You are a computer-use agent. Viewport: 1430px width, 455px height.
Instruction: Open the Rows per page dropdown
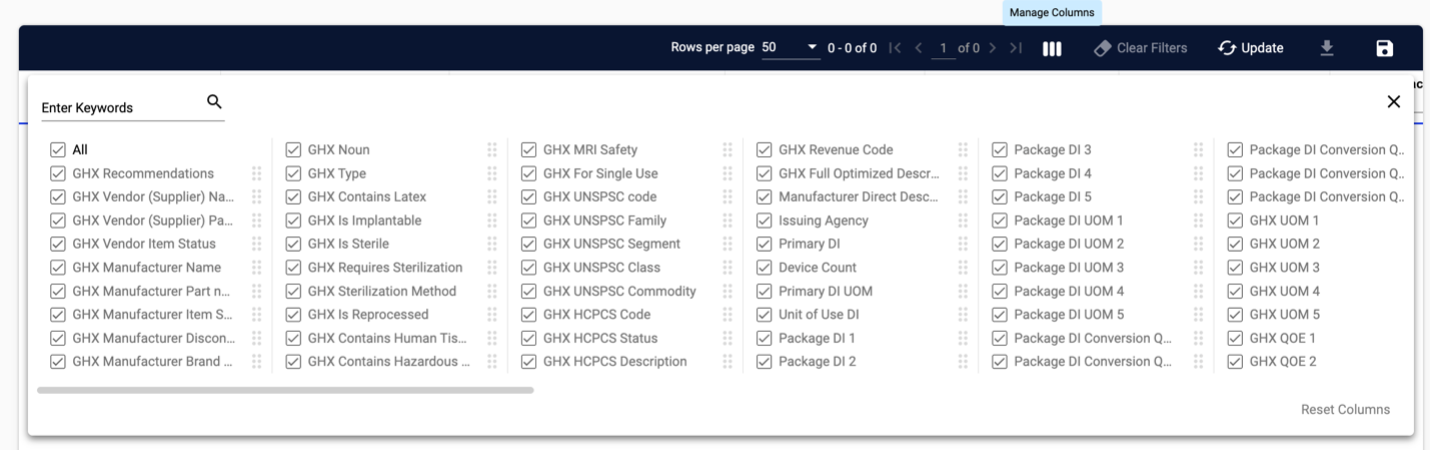coord(790,48)
